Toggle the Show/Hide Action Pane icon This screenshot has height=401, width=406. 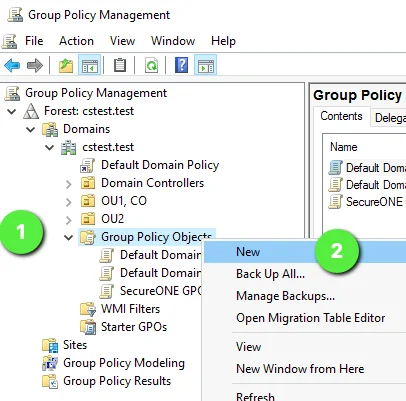click(x=206, y=65)
